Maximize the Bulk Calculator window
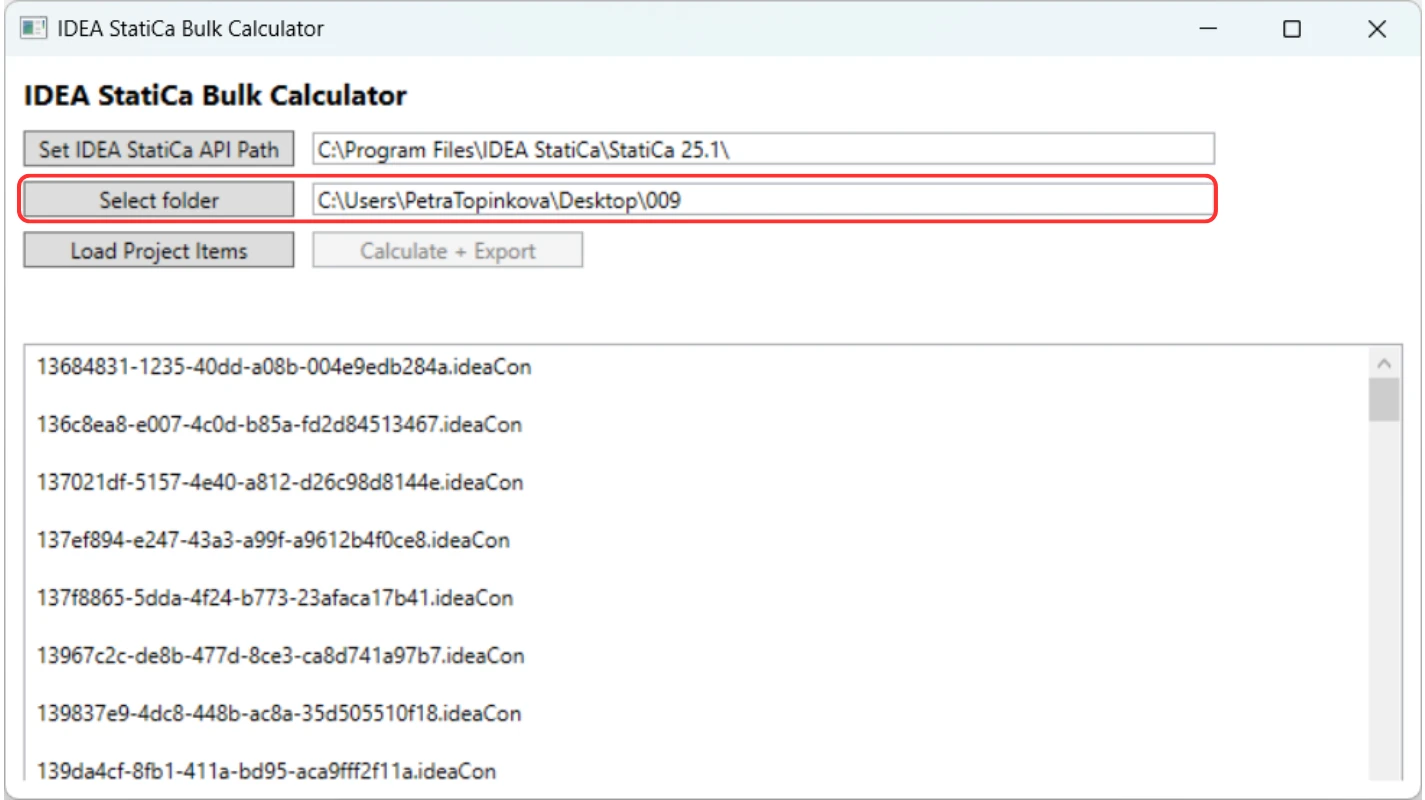The image size is (1425, 800). click(x=1292, y=30)
